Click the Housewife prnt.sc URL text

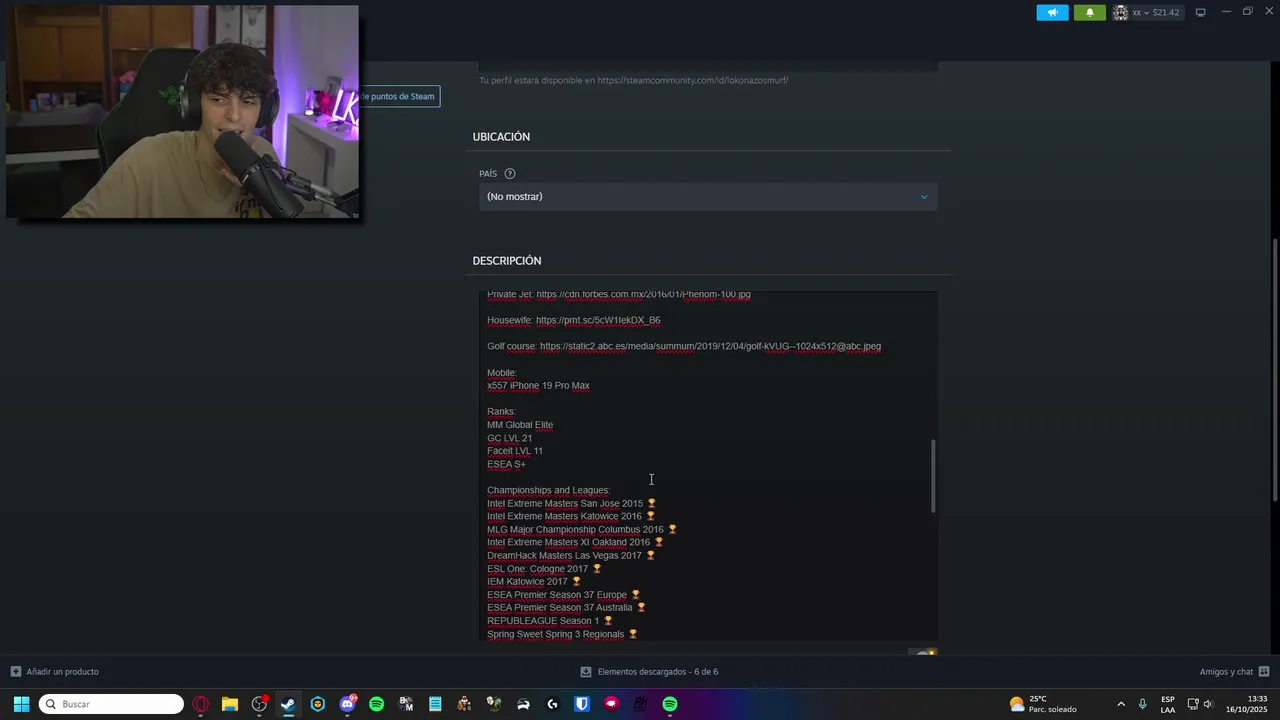[x=598, y=321]
